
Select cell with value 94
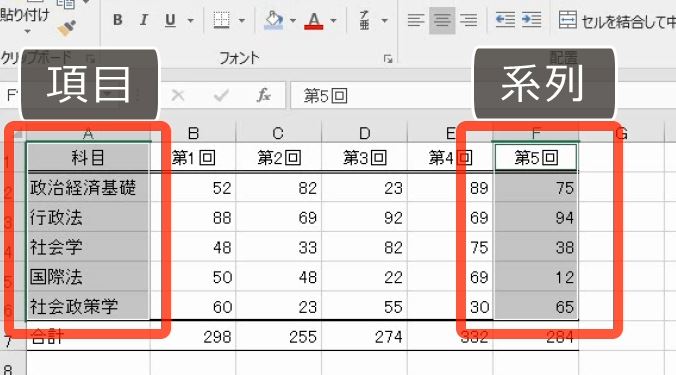click(x=536, y=218)
